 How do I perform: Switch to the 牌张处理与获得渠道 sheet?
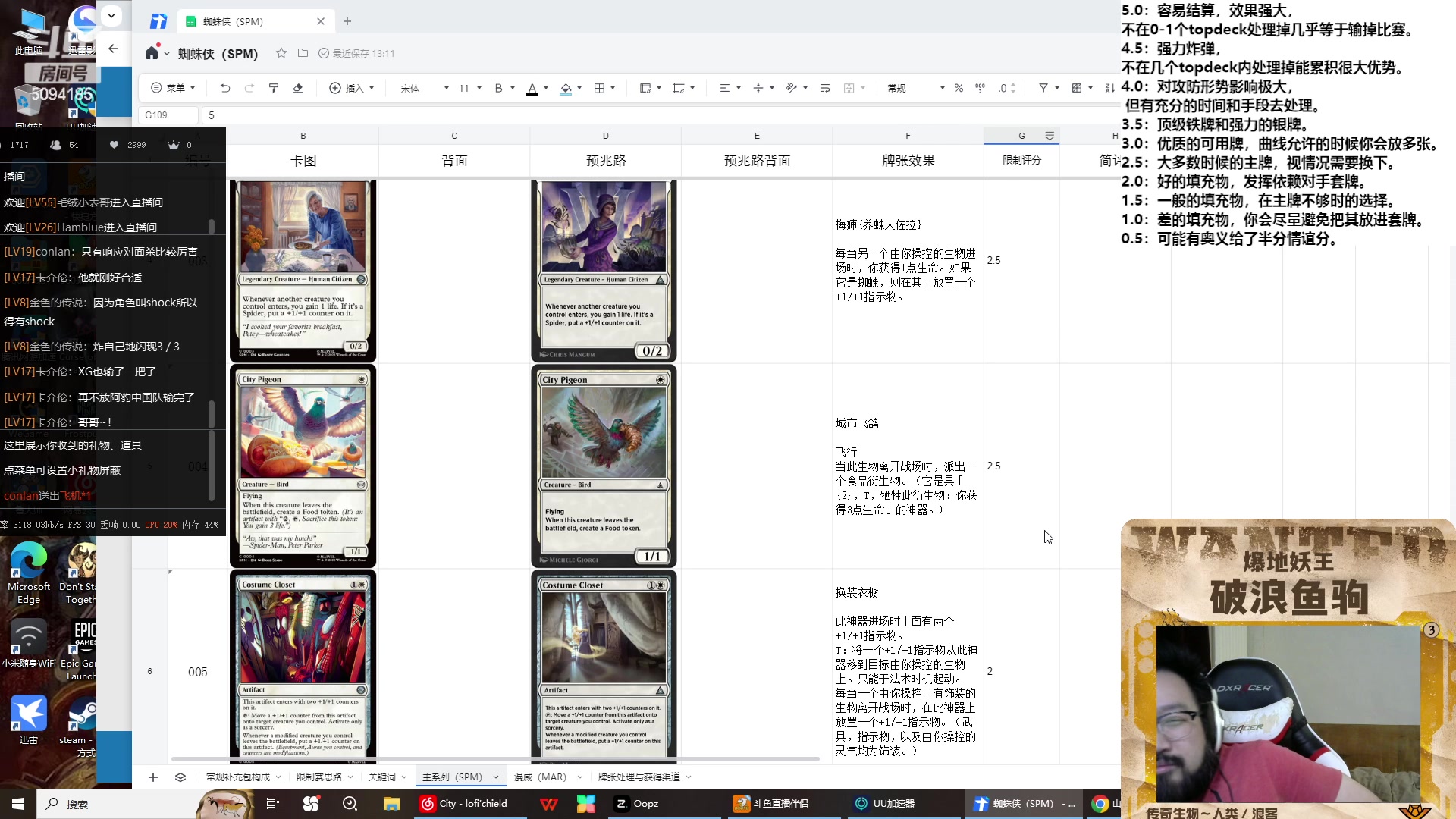639,777
